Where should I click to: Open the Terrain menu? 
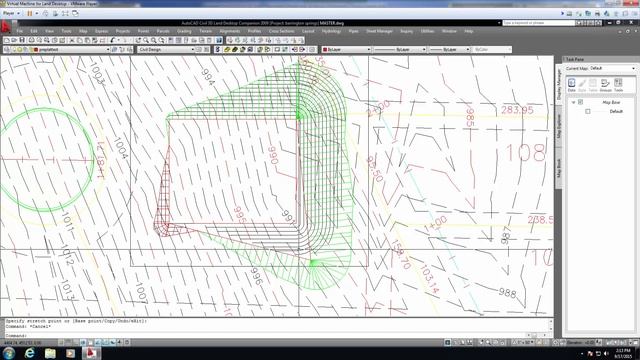(x=205, y=31)
